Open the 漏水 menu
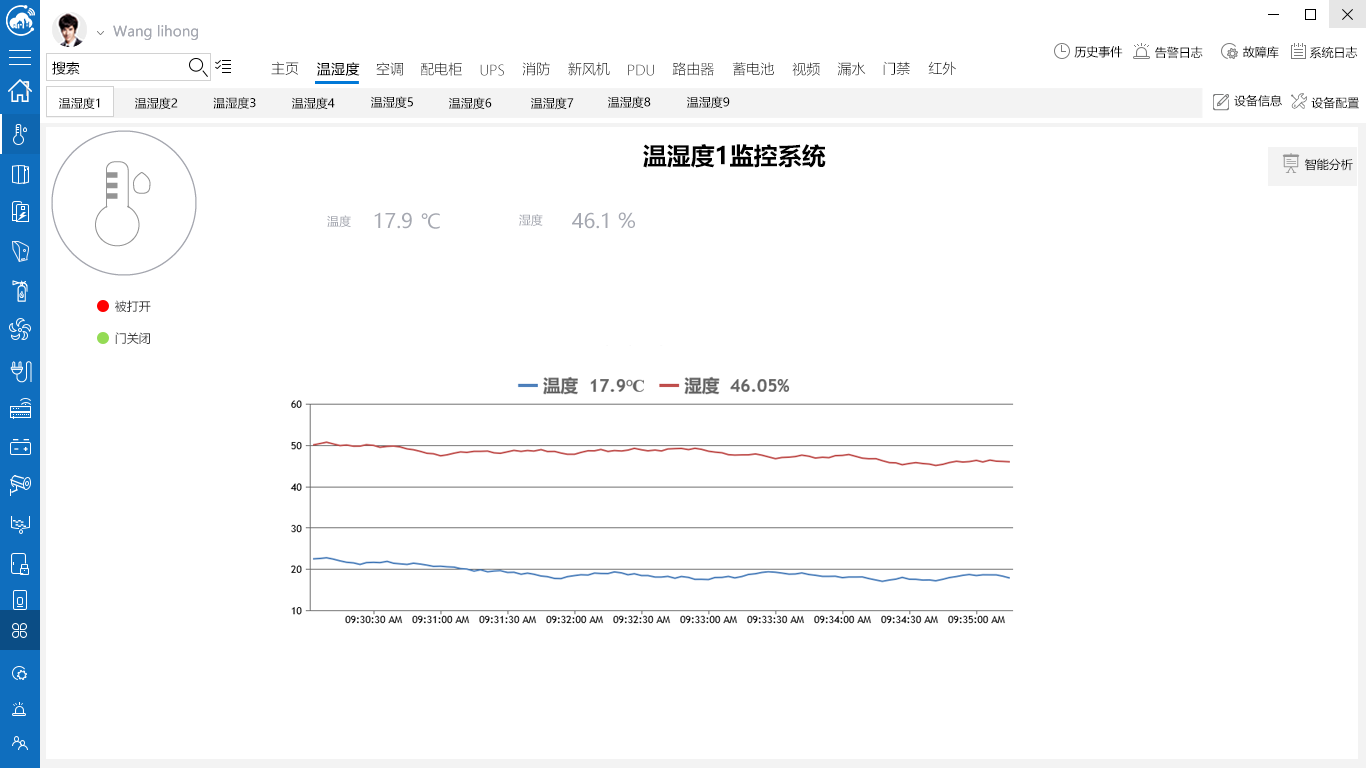 tap(851, 69)
